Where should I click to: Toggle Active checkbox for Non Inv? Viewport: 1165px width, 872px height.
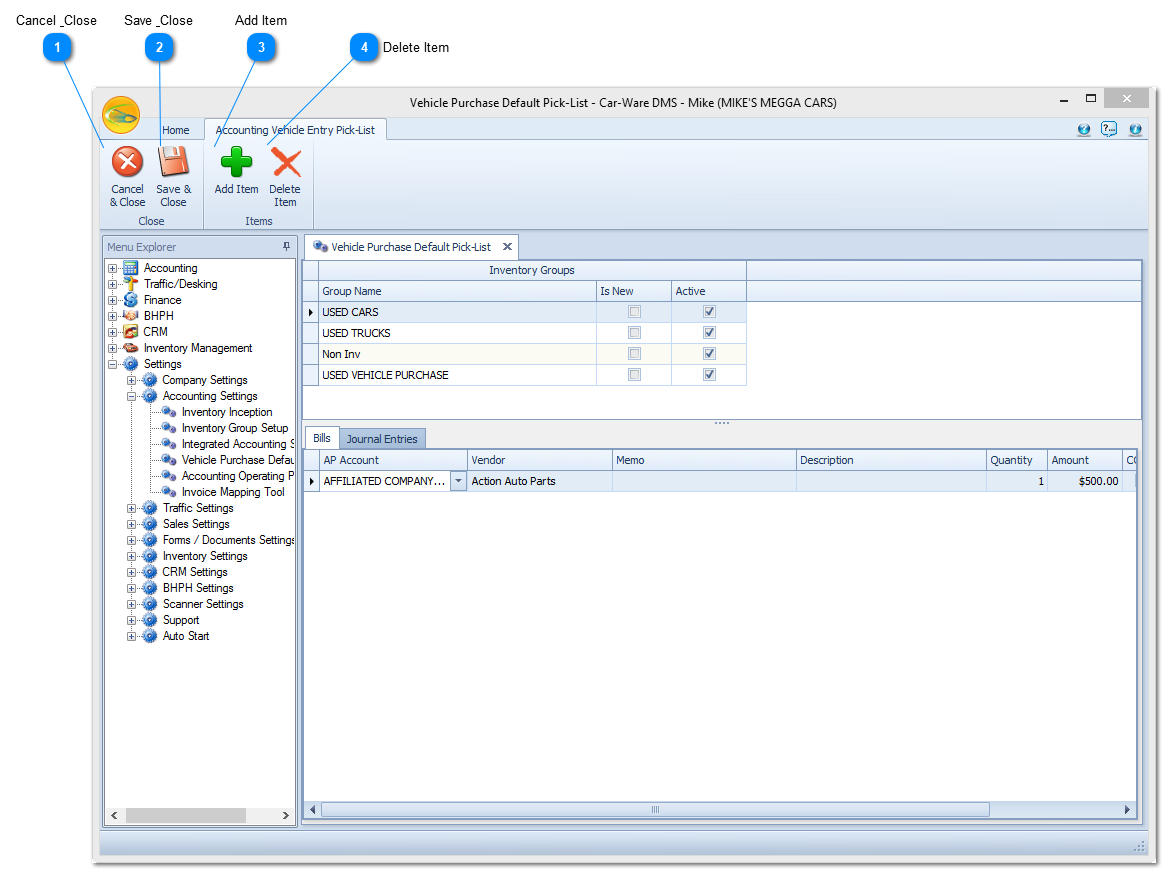[710, 354]
